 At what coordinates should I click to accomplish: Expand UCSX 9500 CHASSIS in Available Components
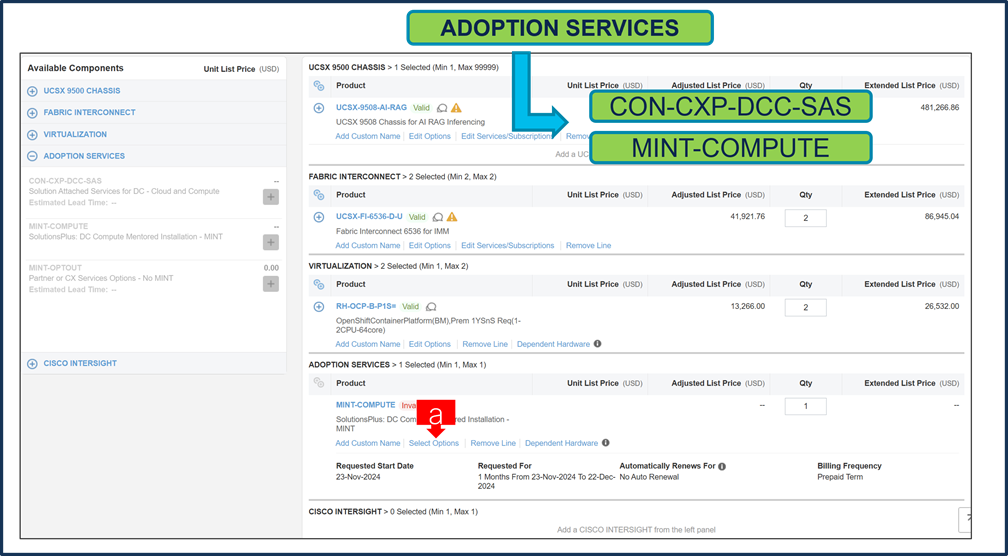pyautogui.click(x=32, y=91)
